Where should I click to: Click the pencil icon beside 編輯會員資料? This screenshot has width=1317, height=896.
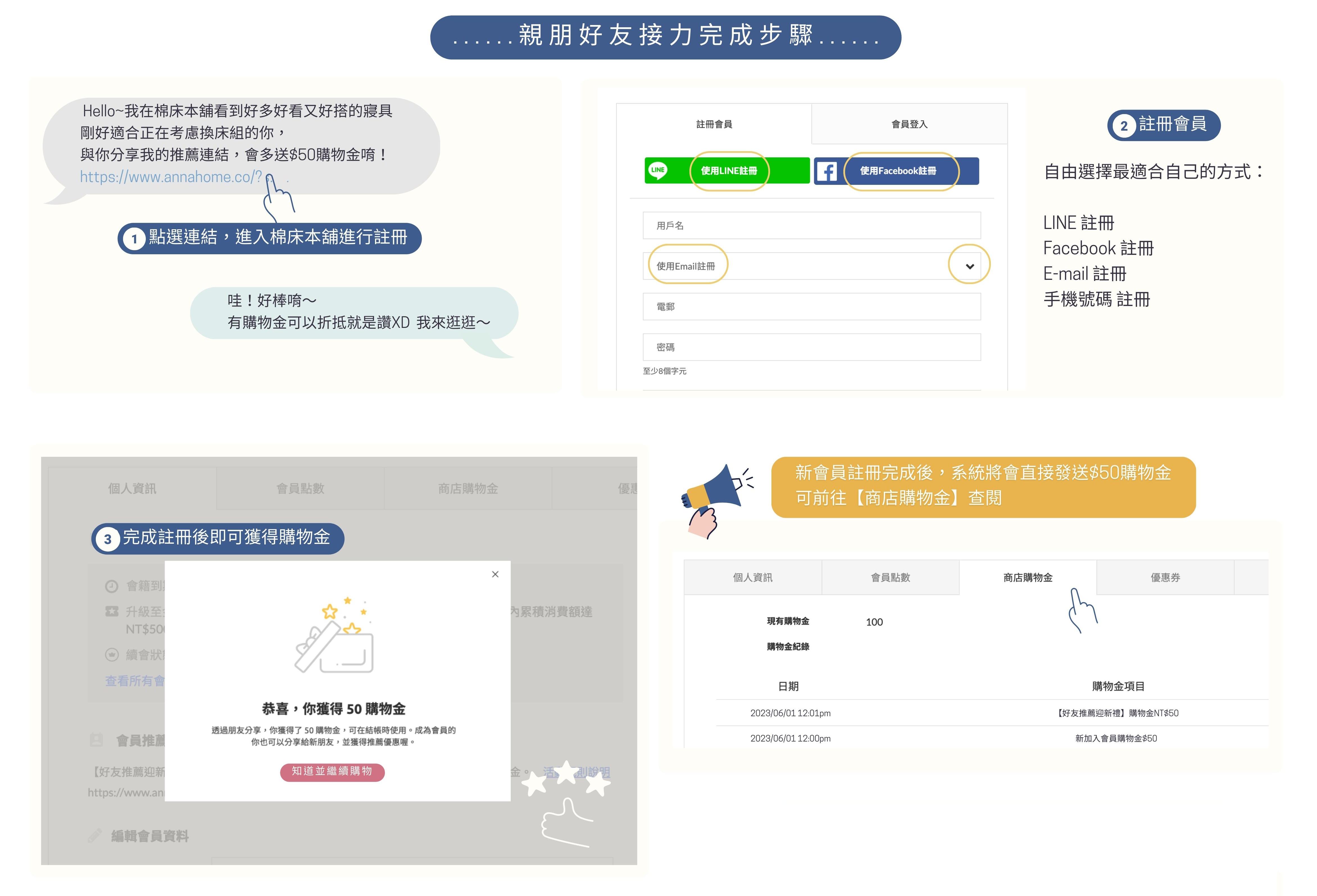(95, 835)
